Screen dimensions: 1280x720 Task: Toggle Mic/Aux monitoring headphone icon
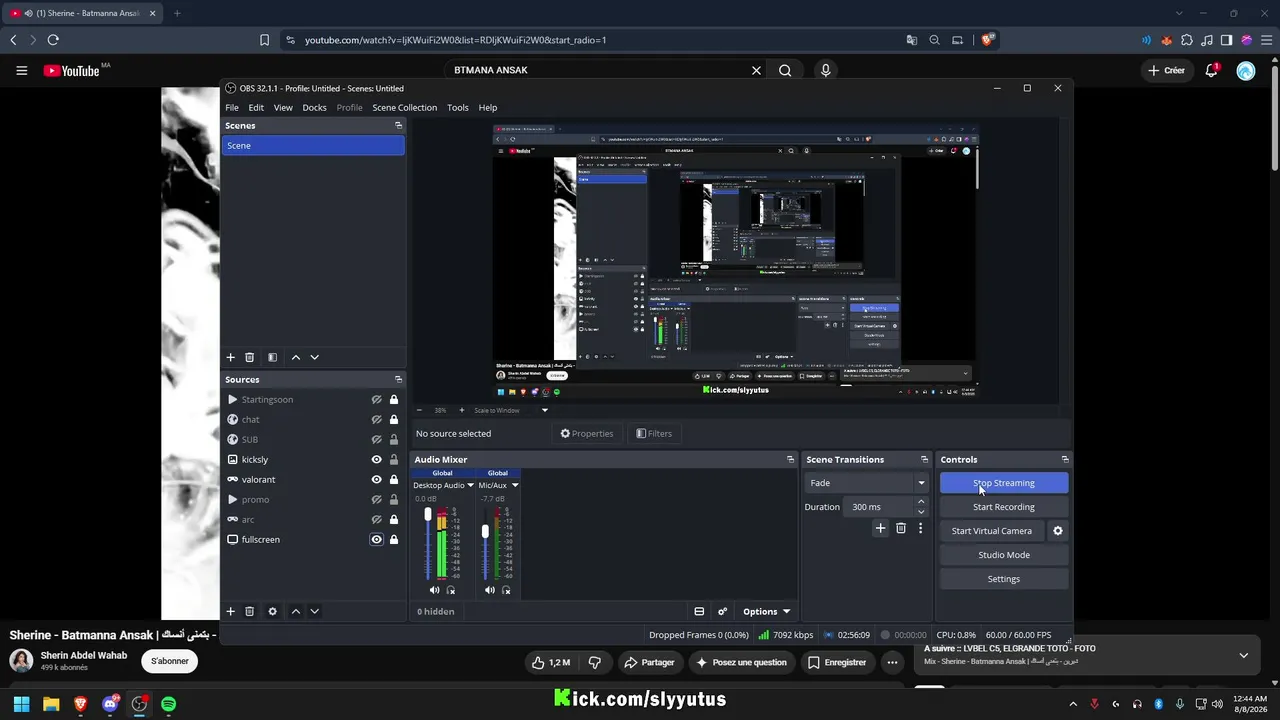coord(506,590)
